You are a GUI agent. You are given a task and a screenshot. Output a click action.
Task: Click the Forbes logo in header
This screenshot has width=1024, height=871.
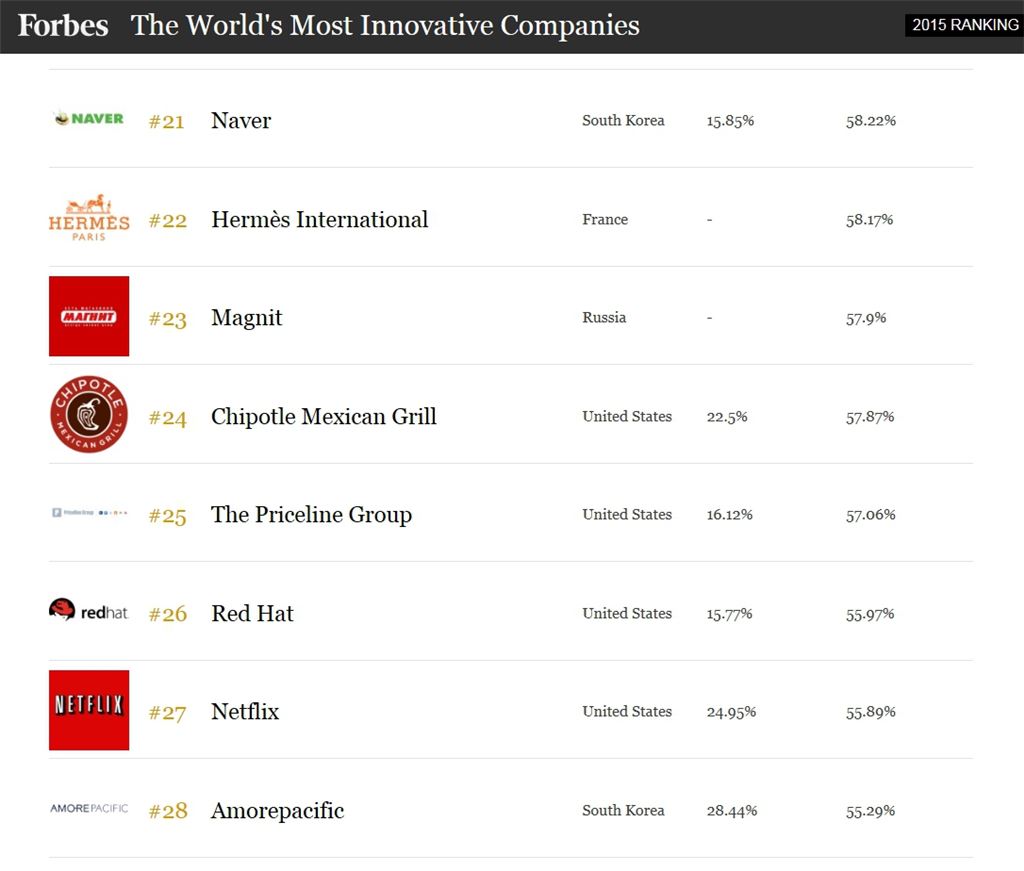63,25
